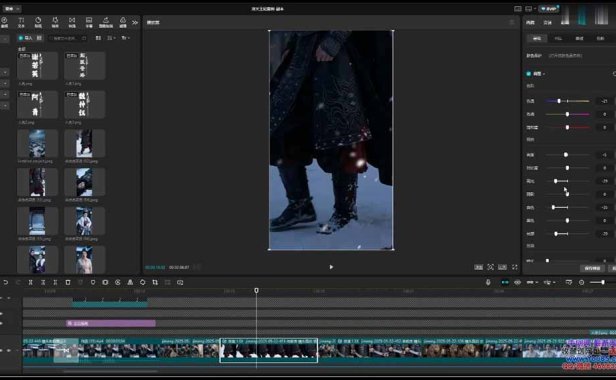Screen dimensions: 616x380
Task: Play the preview video
Action: tap(331, 267)
